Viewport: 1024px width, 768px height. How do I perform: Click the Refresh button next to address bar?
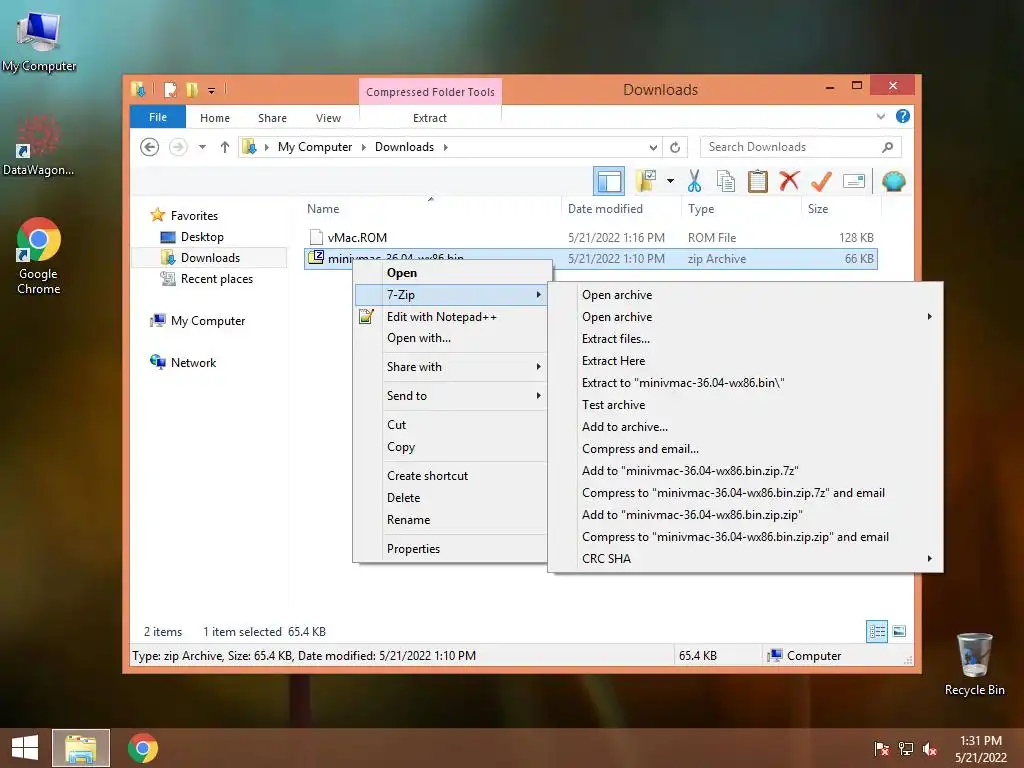675,147
